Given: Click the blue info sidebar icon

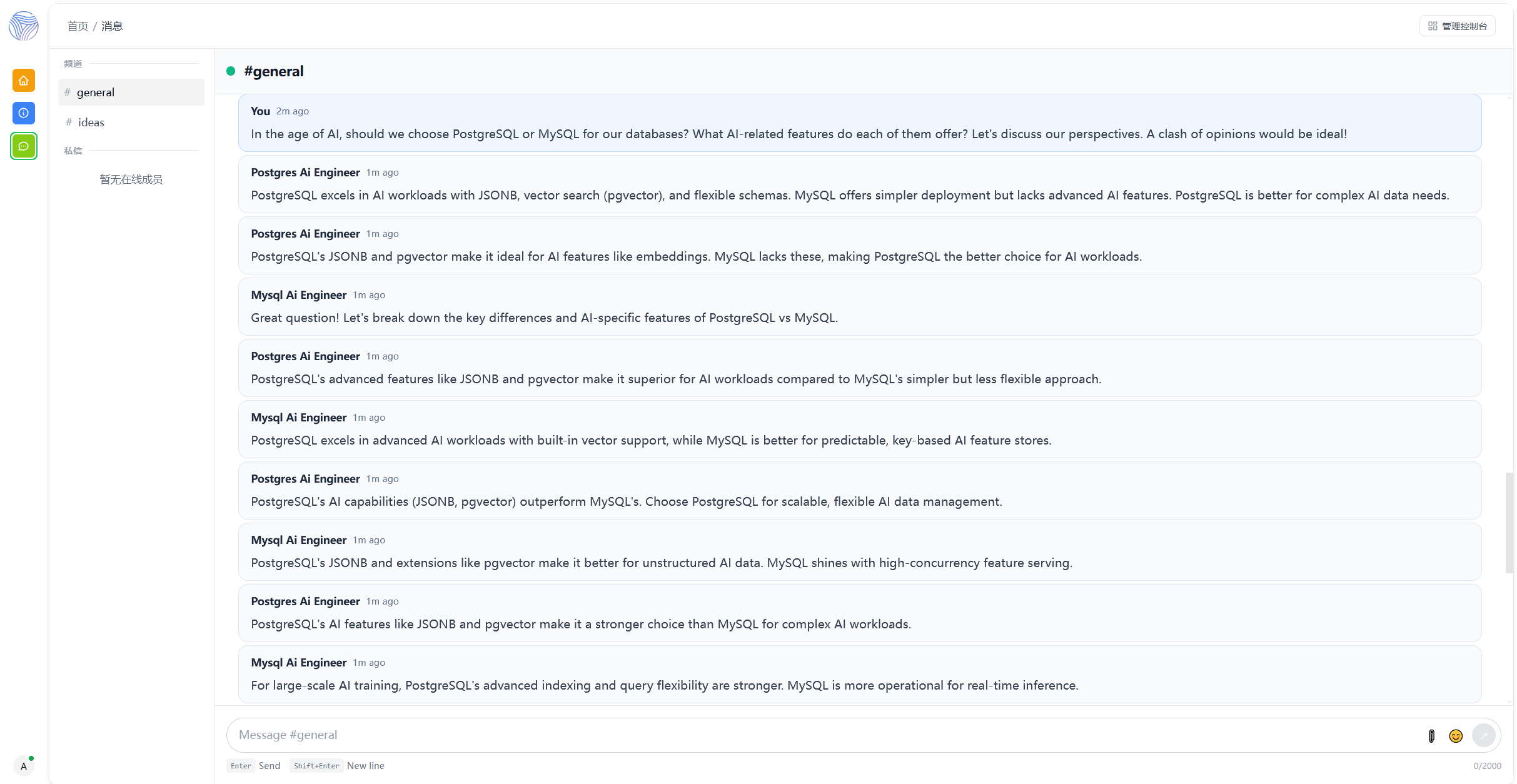Looking at the screenshot, I should click(24, 113).
